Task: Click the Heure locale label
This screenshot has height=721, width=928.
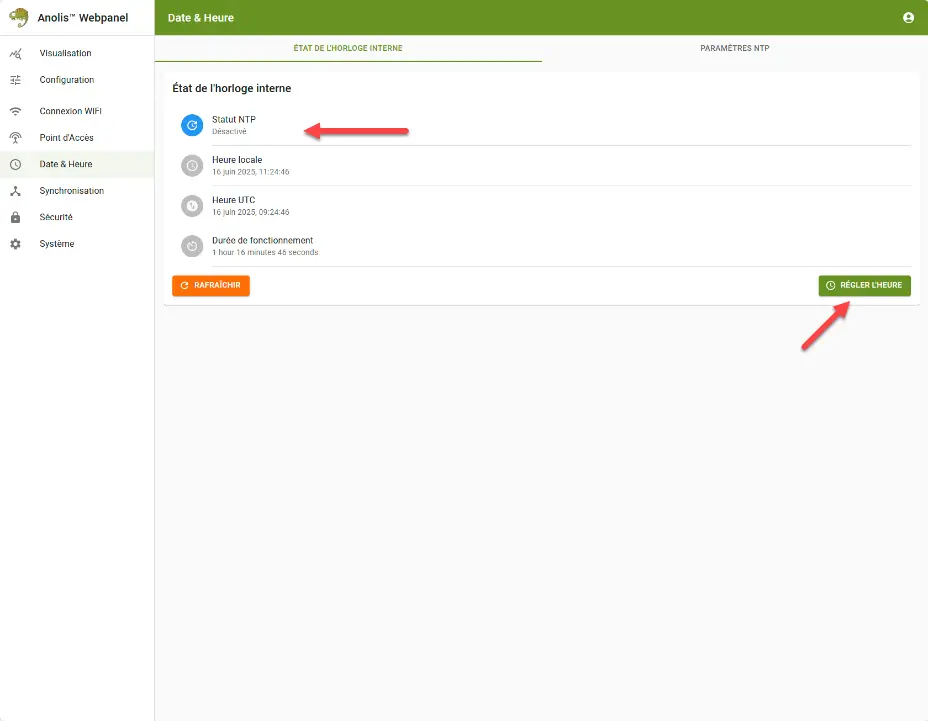Action: pos(237,160)
